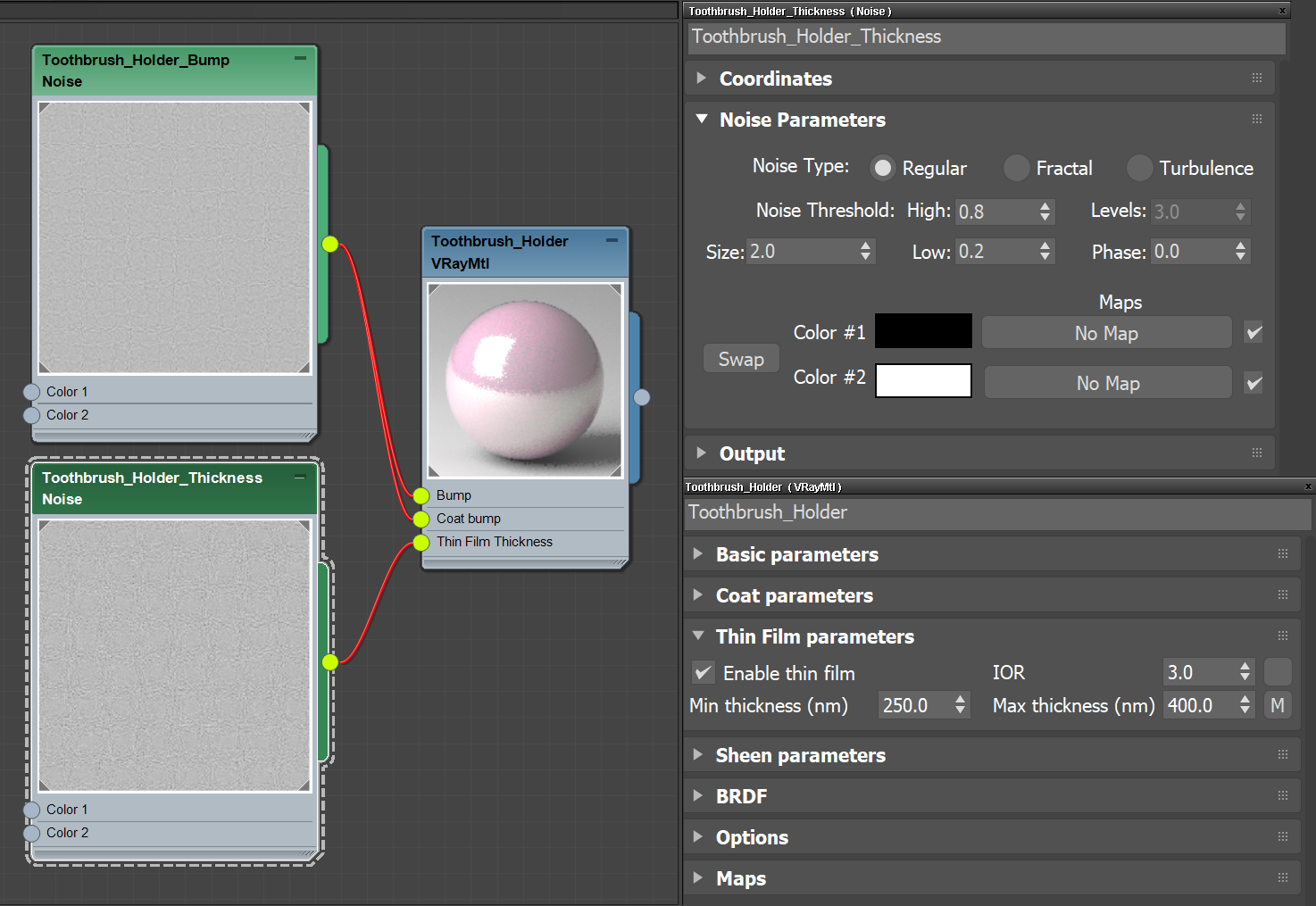Click the Toothbrush_Holder_Thickness (Noise) panel title bar

click(893, 11)
